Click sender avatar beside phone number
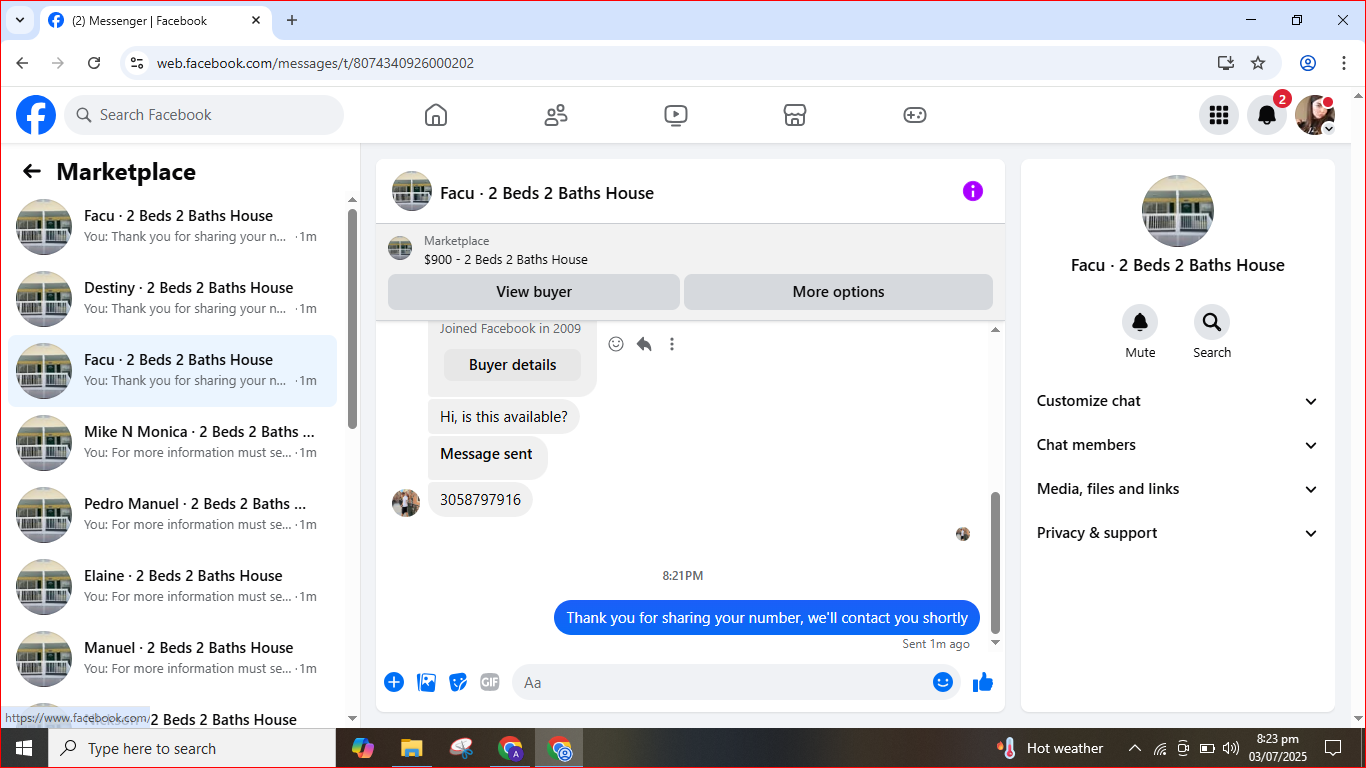 click(406, 502)
